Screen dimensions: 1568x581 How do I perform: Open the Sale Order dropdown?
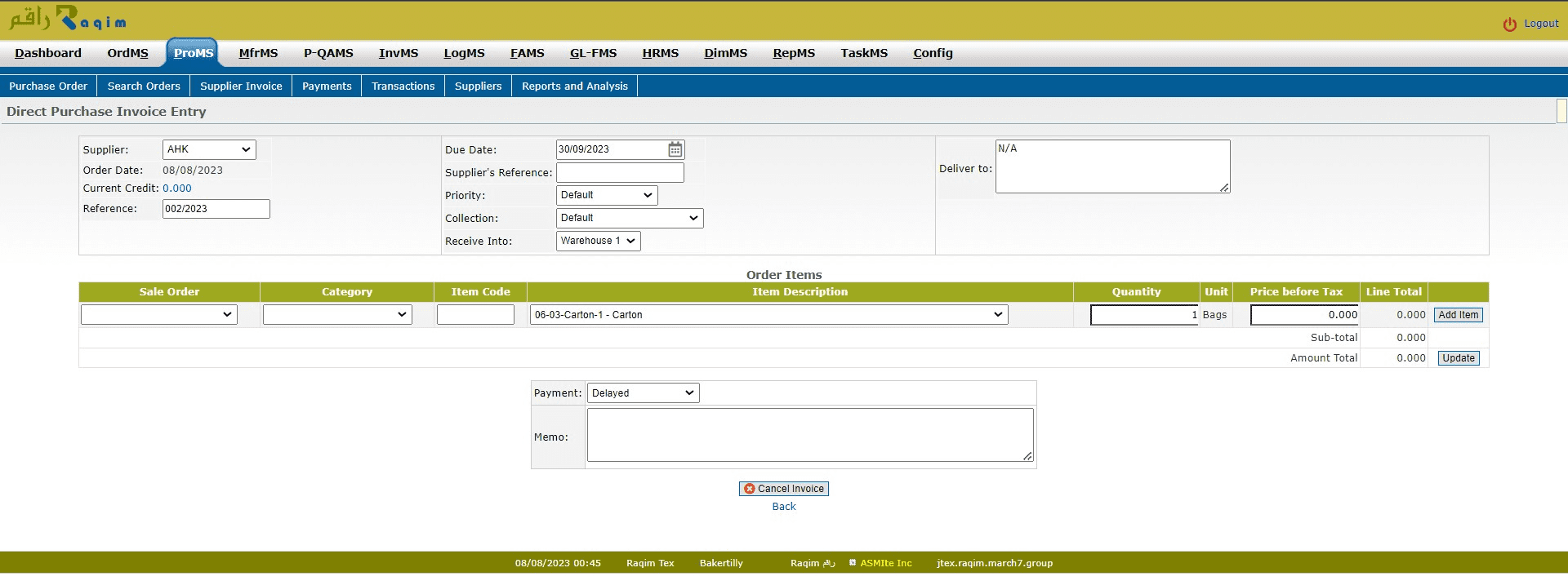point(159,315)
